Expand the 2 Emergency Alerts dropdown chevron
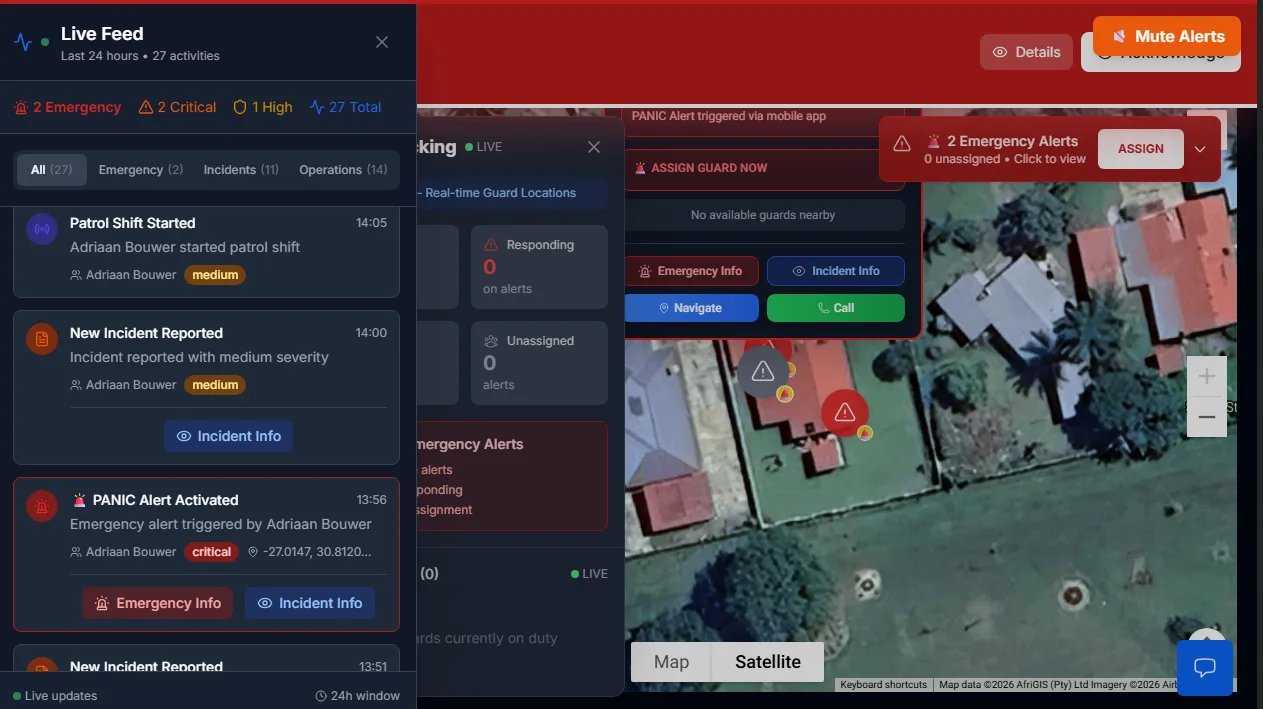 1200,149
